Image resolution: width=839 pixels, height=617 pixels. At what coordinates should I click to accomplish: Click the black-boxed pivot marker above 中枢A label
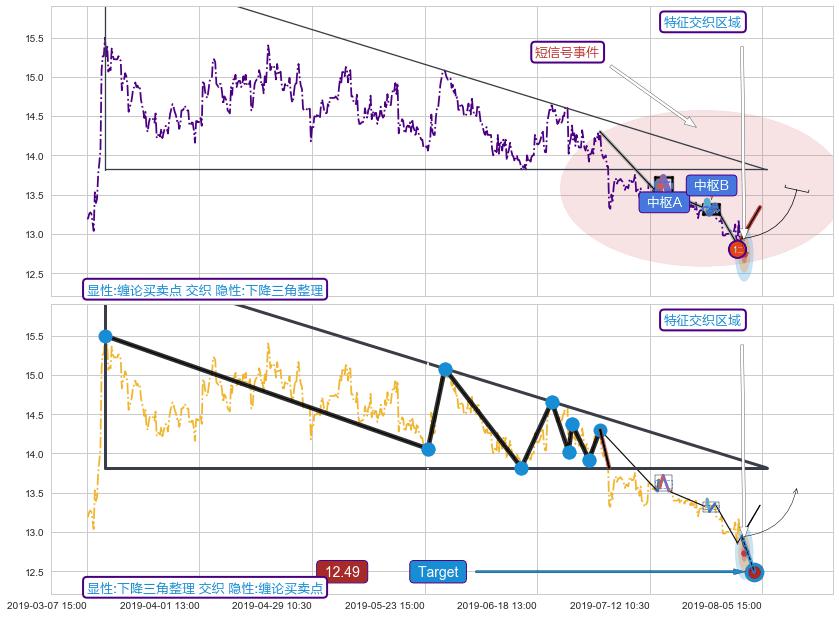coord(663,184)
